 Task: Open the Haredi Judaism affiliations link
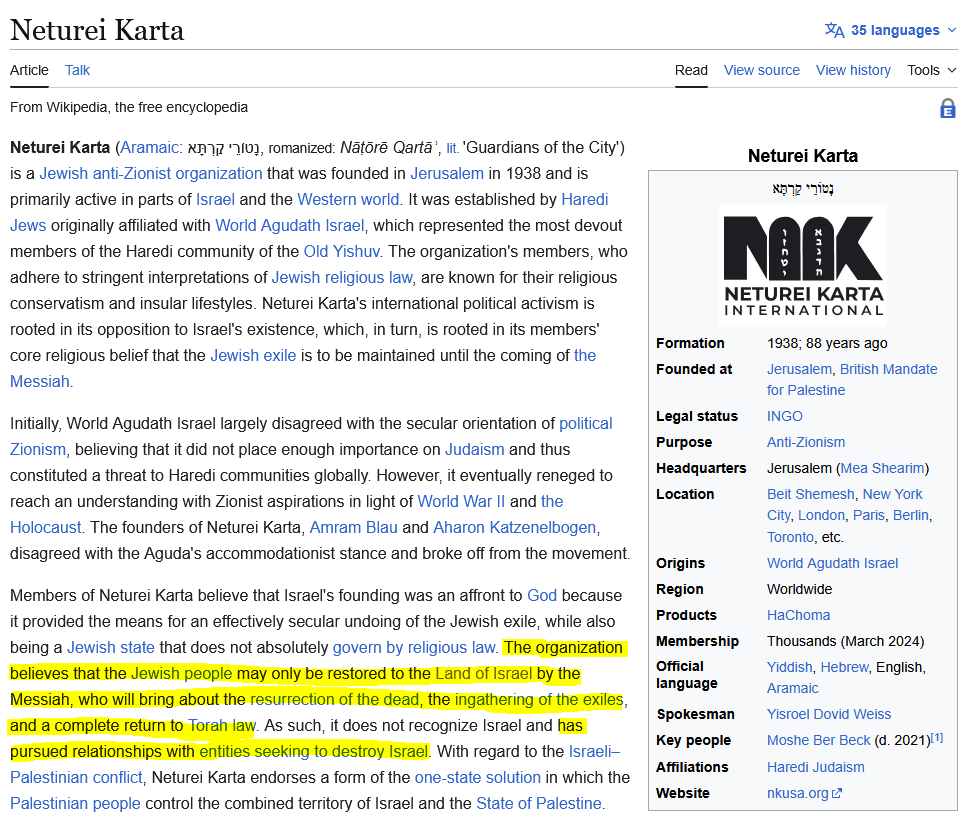pyautogui.click(x=815, y=767)
